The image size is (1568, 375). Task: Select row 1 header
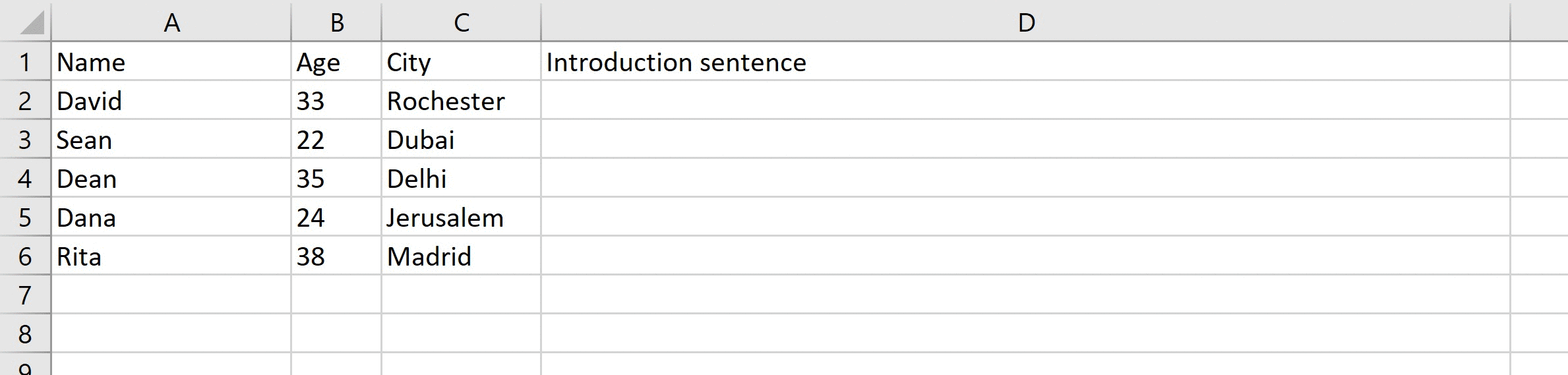[x=25, y=62]
